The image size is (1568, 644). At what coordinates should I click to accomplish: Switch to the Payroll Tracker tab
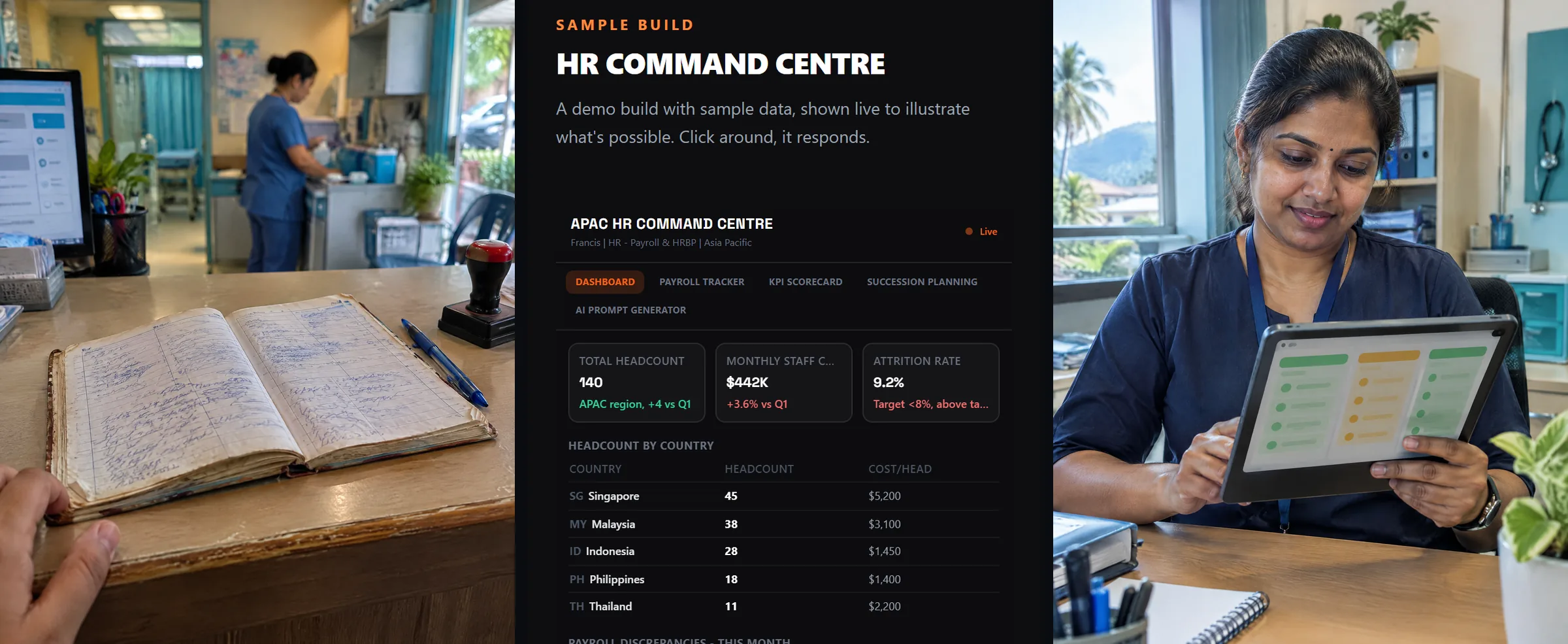coord(702,282)
